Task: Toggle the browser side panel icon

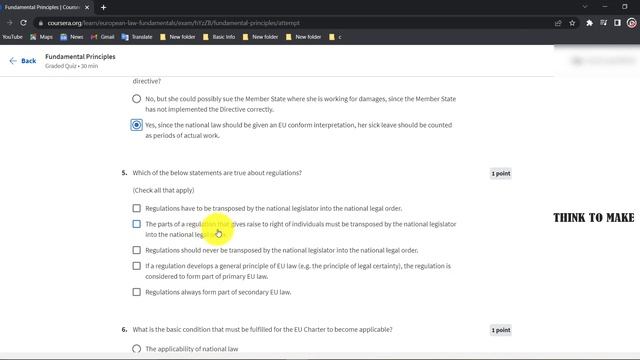Action: pos(617,23)
